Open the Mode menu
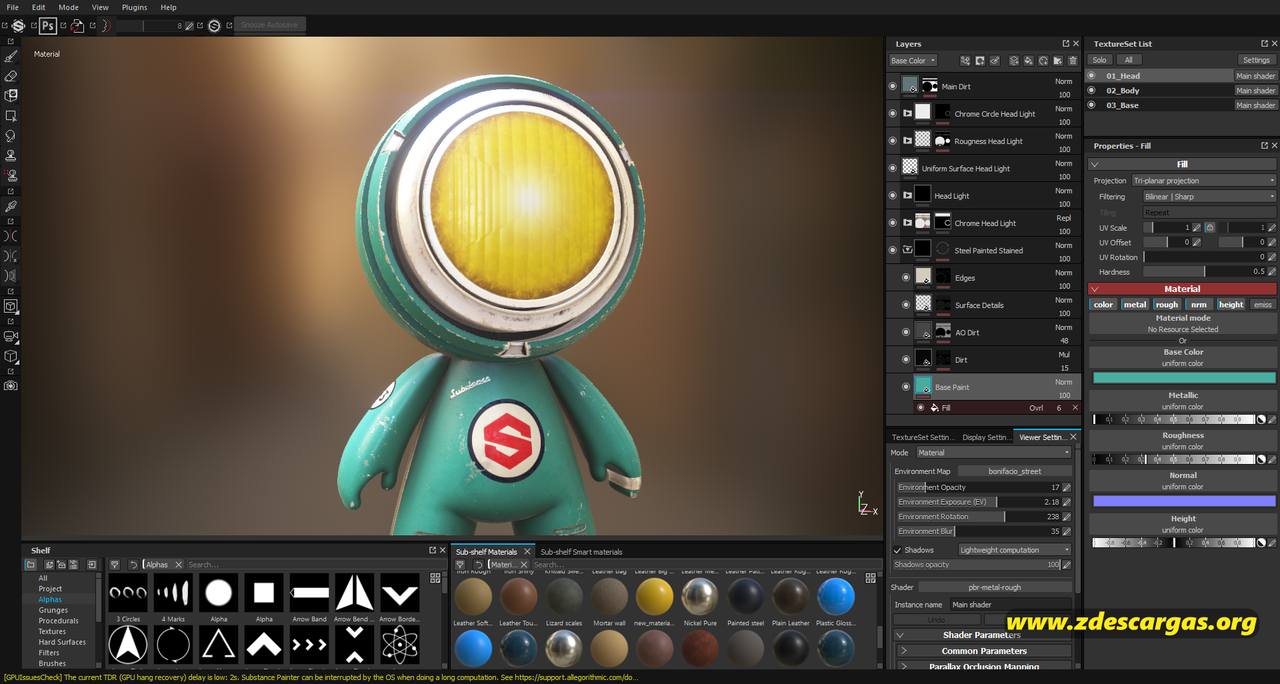This screenshot has height=684, width=1280. (68, 7)
